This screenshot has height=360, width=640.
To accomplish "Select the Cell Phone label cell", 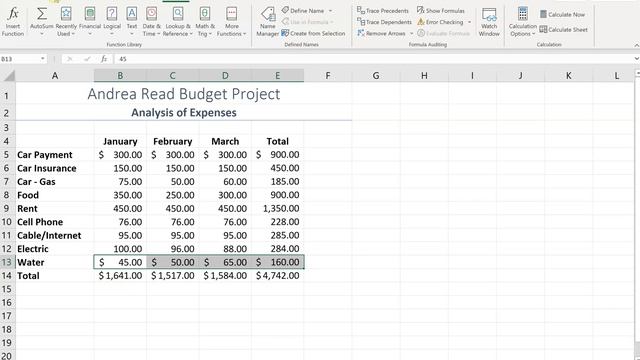I will pyautogui.click(x=55, y=222).
